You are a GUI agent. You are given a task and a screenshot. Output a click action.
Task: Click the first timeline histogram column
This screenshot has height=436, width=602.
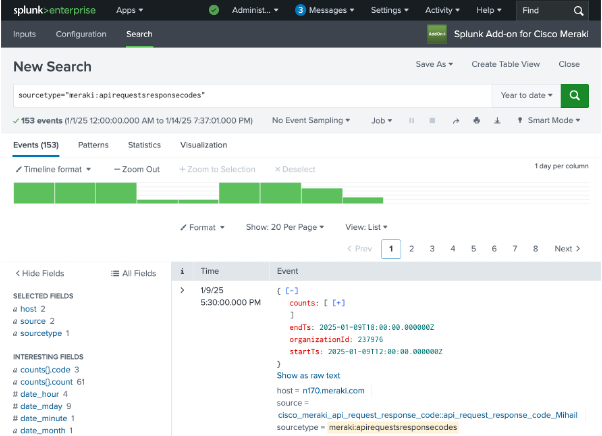pyautogui.click(x=34, y=193)
